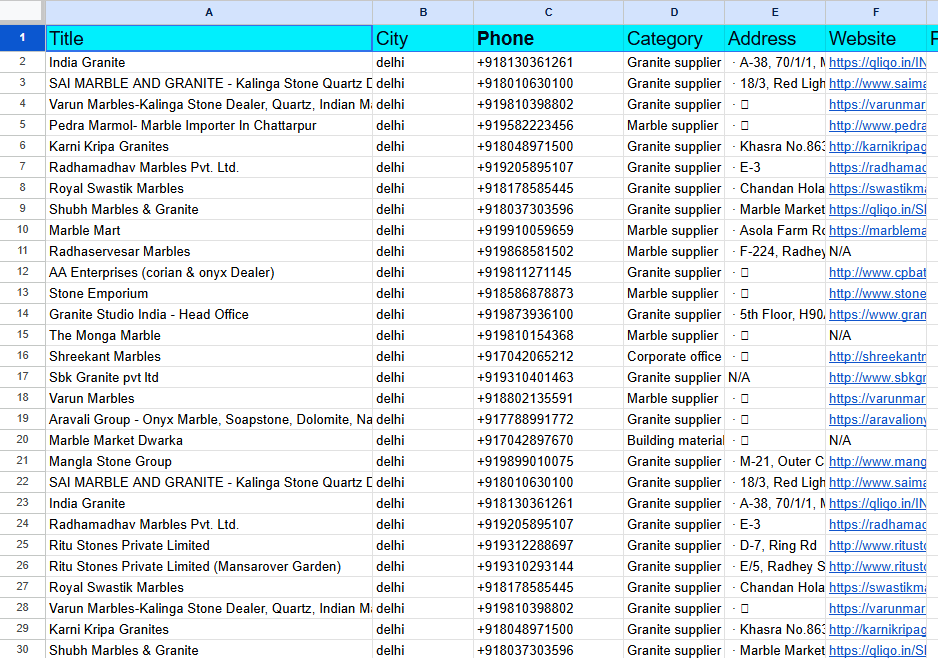Image resolution: width=938 pixels, height=658 pixels.
Task: Open shreekant marbles website link
Action: pyautogui.click(x=877, y=356)
